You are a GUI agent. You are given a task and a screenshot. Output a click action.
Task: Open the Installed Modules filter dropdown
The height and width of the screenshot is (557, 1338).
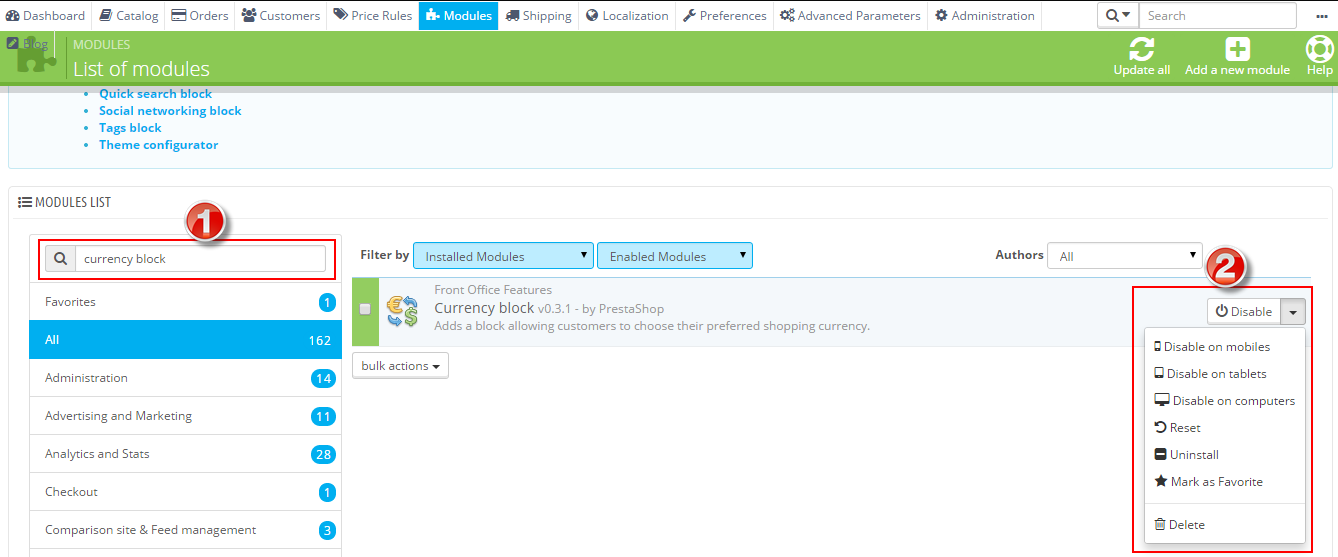click(503, 256)
